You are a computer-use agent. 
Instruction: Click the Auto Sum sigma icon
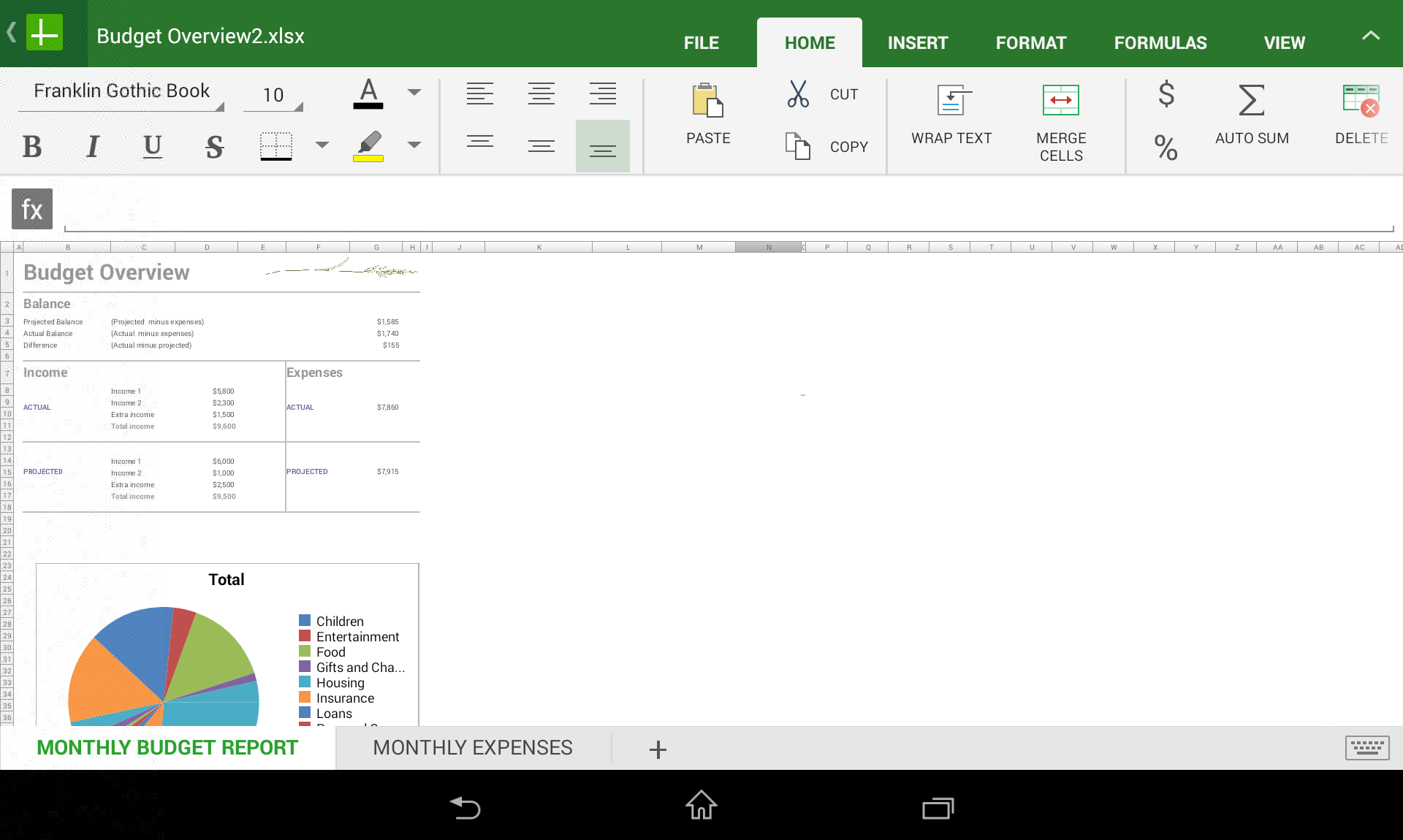click(x=1251, y=101)
